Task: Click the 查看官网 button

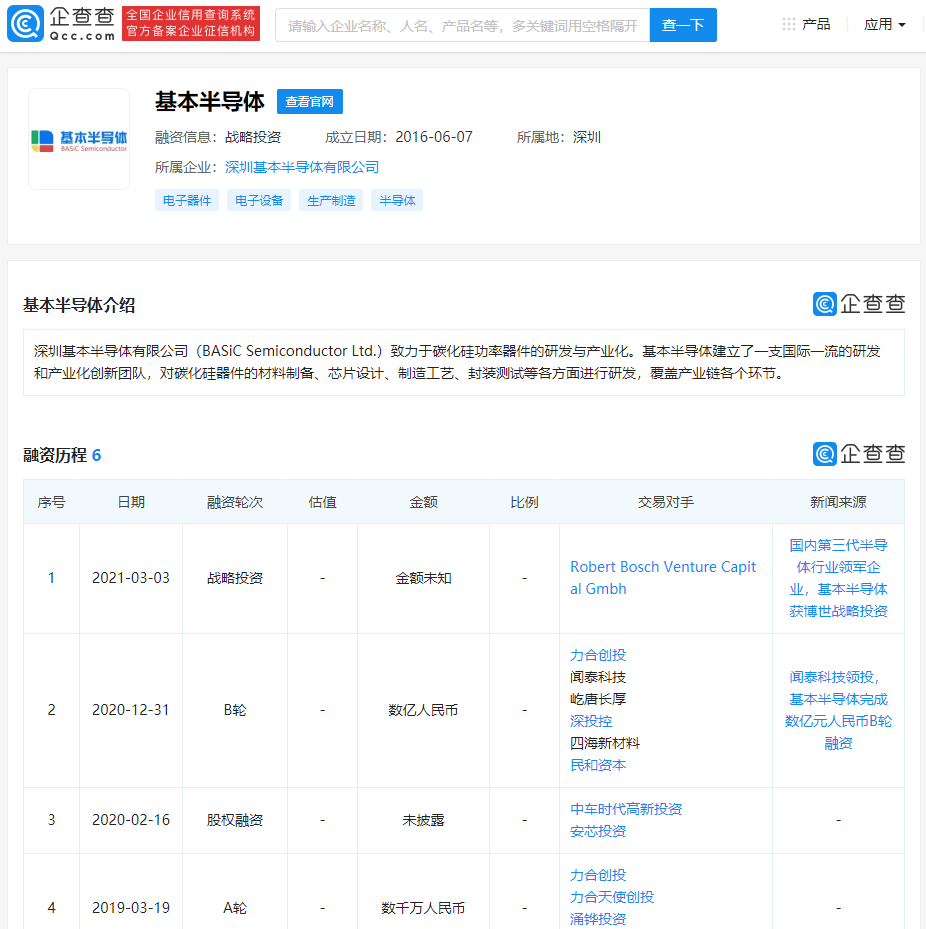Action: click(310, 102)
